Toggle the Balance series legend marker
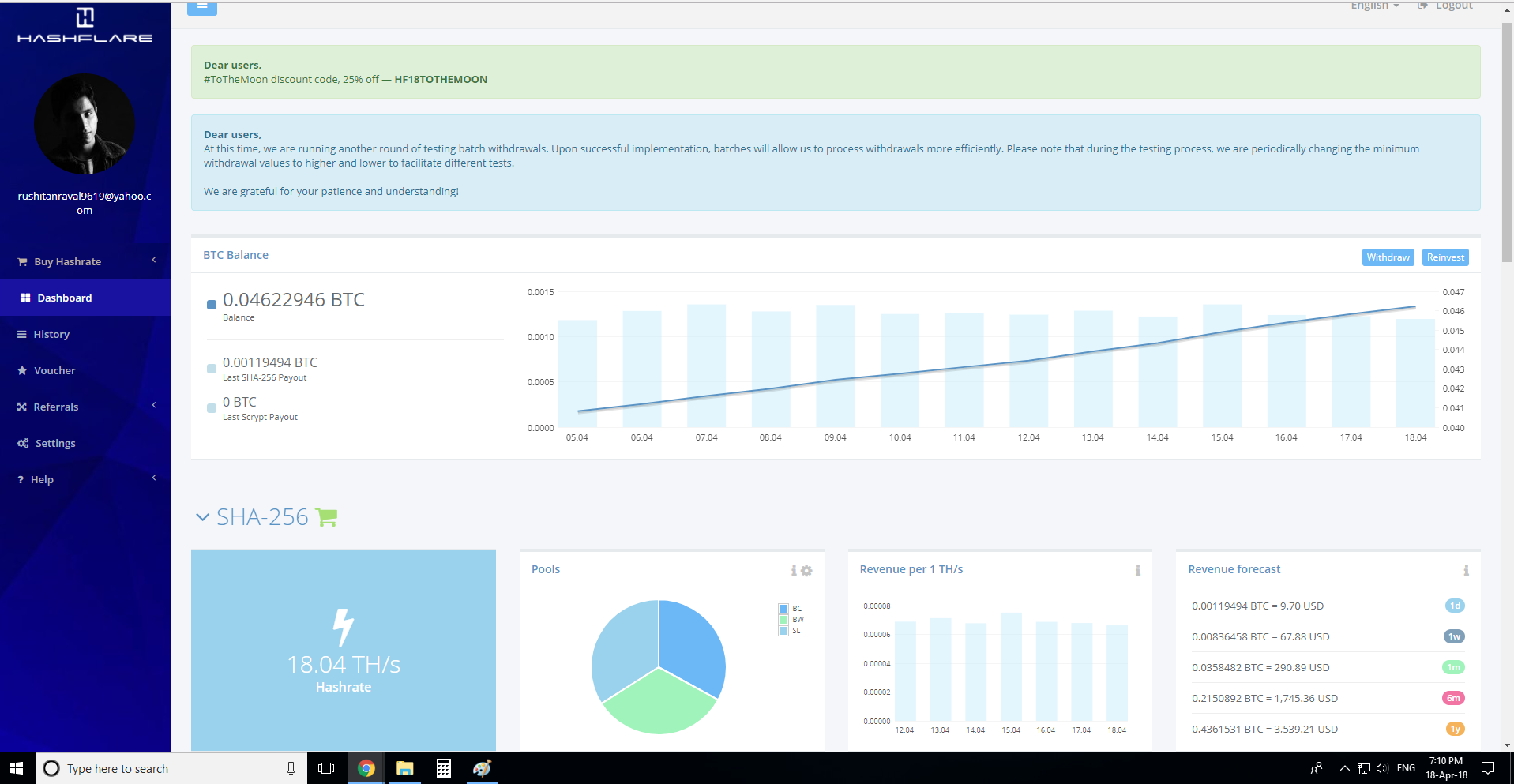This screenshot has width=1514, height=784. click(212, 305)
